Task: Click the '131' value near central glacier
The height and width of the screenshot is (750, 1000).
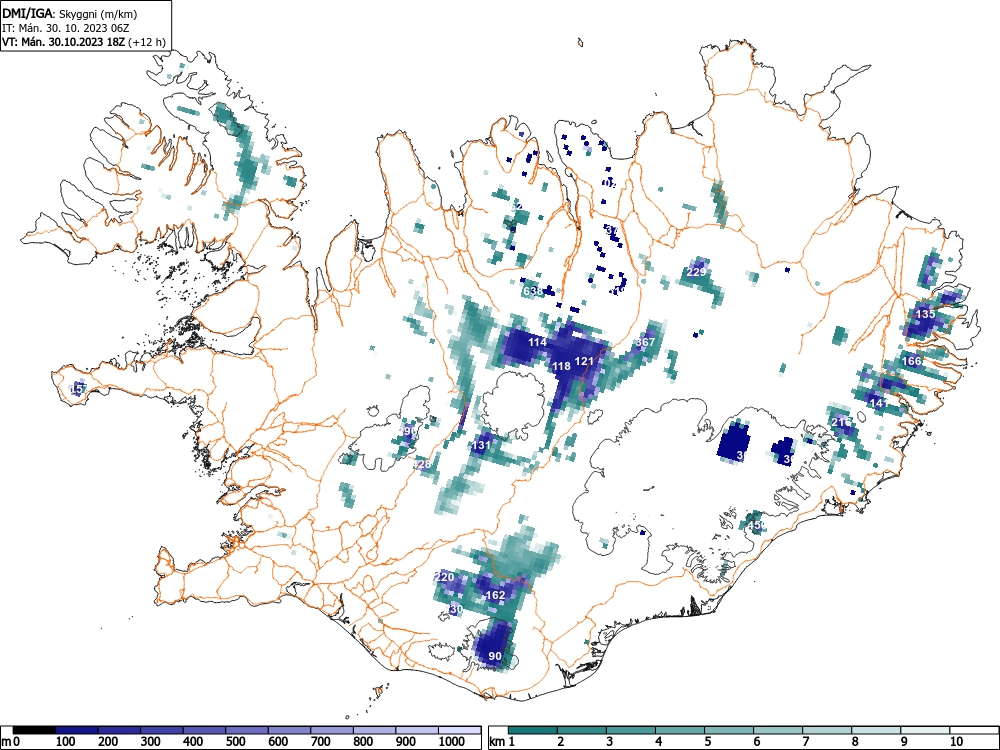Action: coord(481,446)
